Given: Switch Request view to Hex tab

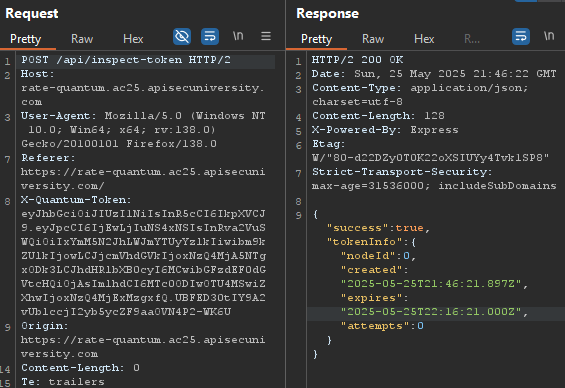Looking at the screenshot, I should 133,39.
